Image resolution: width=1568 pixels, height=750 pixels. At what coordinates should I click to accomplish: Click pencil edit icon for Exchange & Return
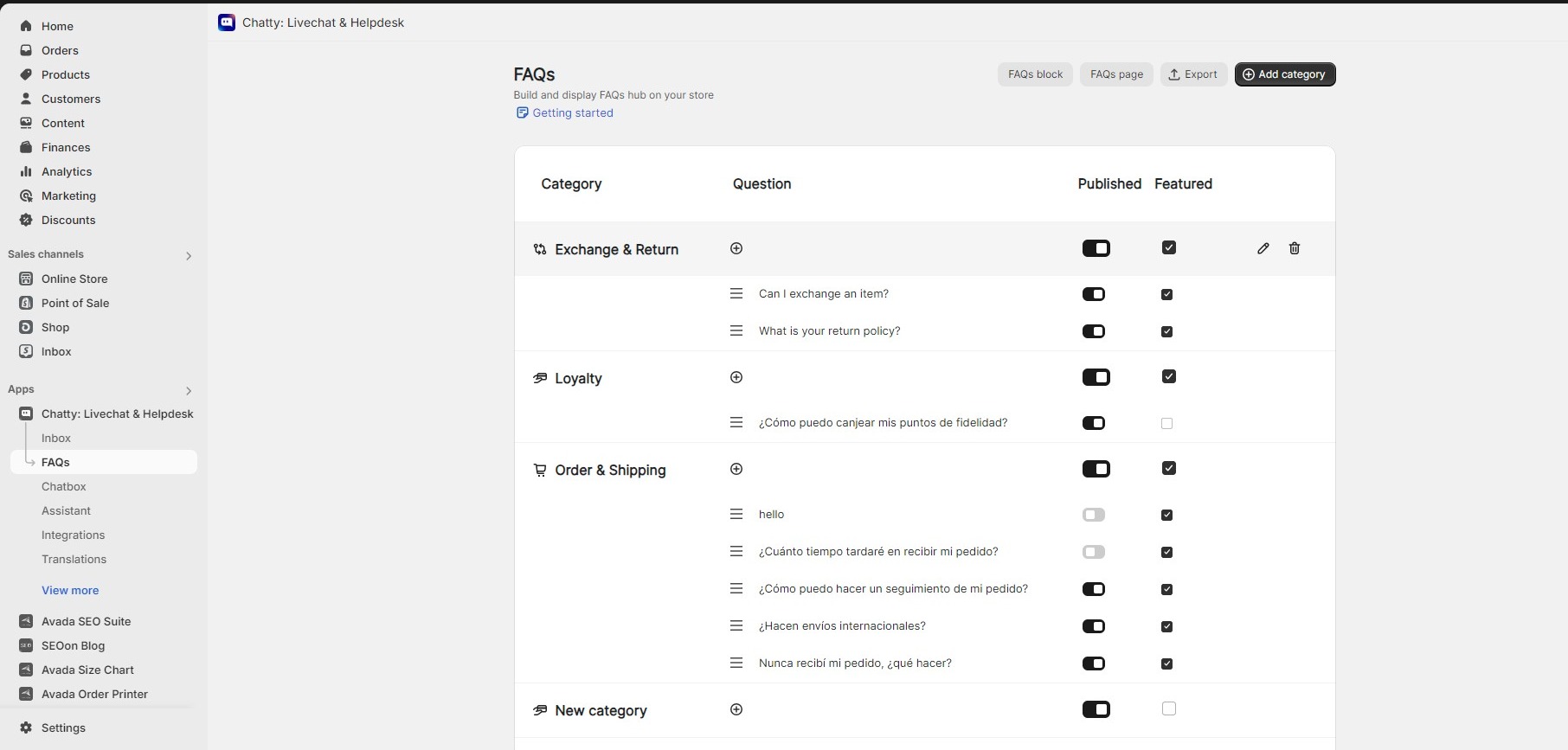click(x=1263, y=248)
